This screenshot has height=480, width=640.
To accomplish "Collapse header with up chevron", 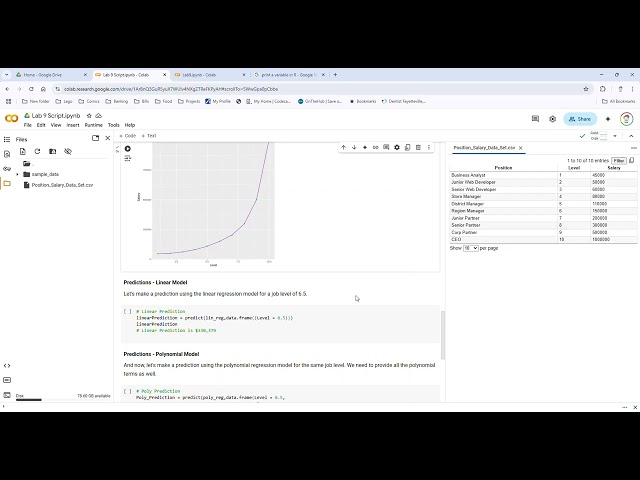I will pyautogui.click(x=631, y=136).
